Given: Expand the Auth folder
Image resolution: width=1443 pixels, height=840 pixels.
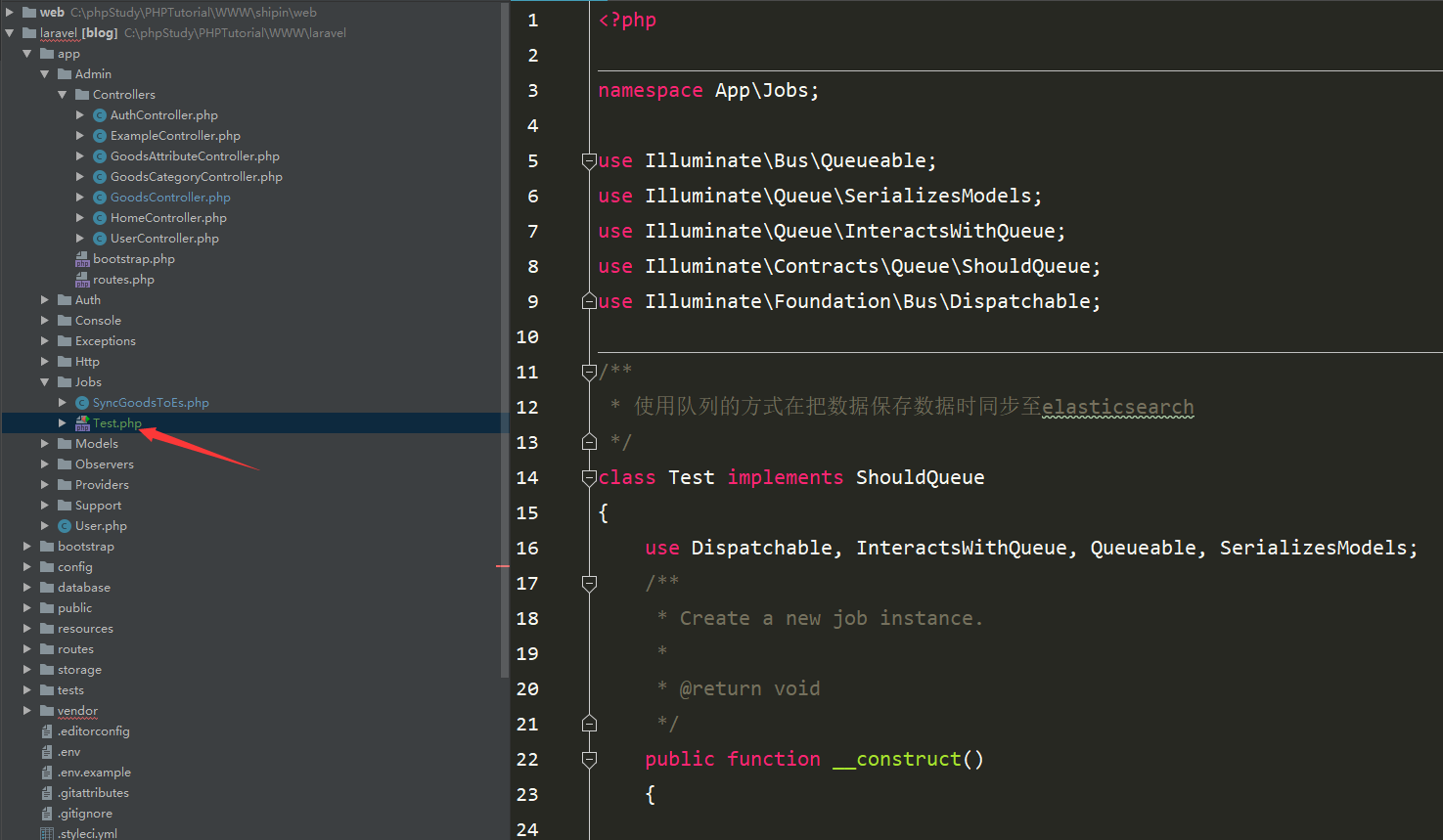Looking at the screenshot, I should 45,300.
